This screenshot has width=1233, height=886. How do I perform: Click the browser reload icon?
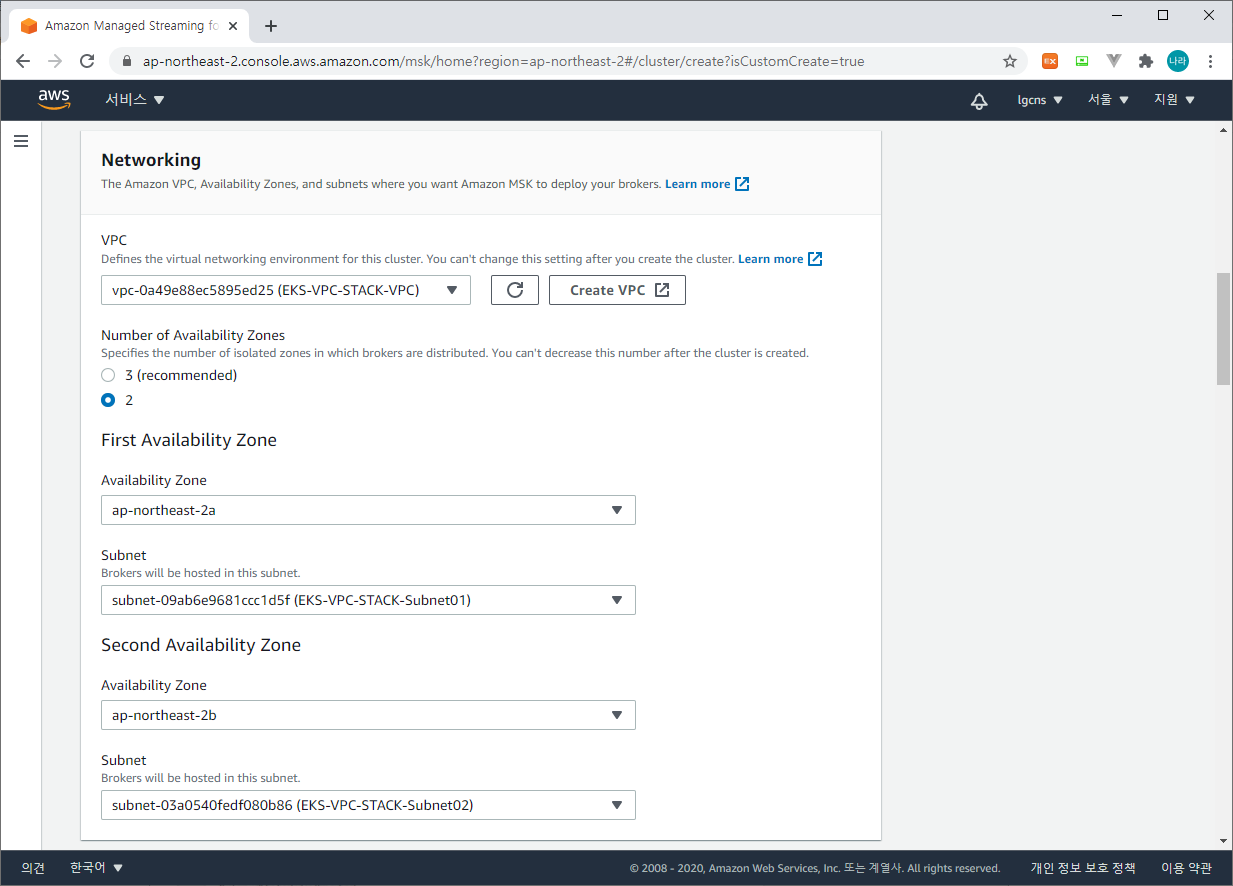point(87,61)
